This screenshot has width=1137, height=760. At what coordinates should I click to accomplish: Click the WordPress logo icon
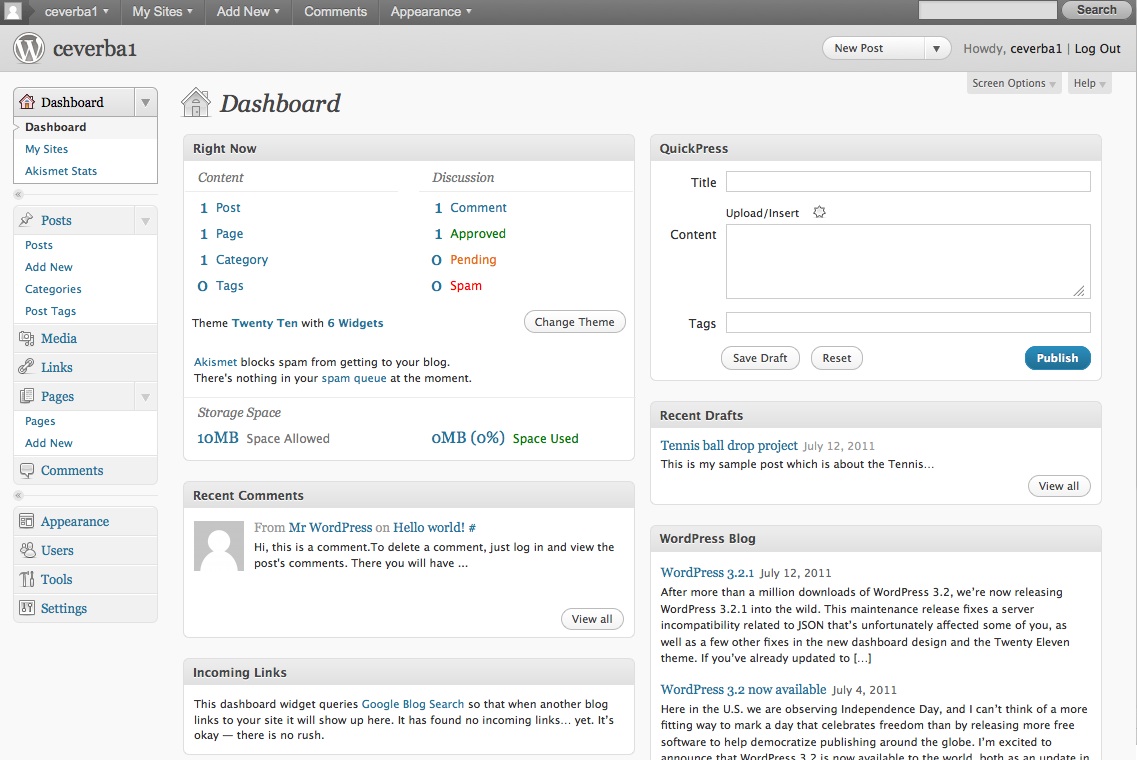pyautogui.click(x=29, y=49)
